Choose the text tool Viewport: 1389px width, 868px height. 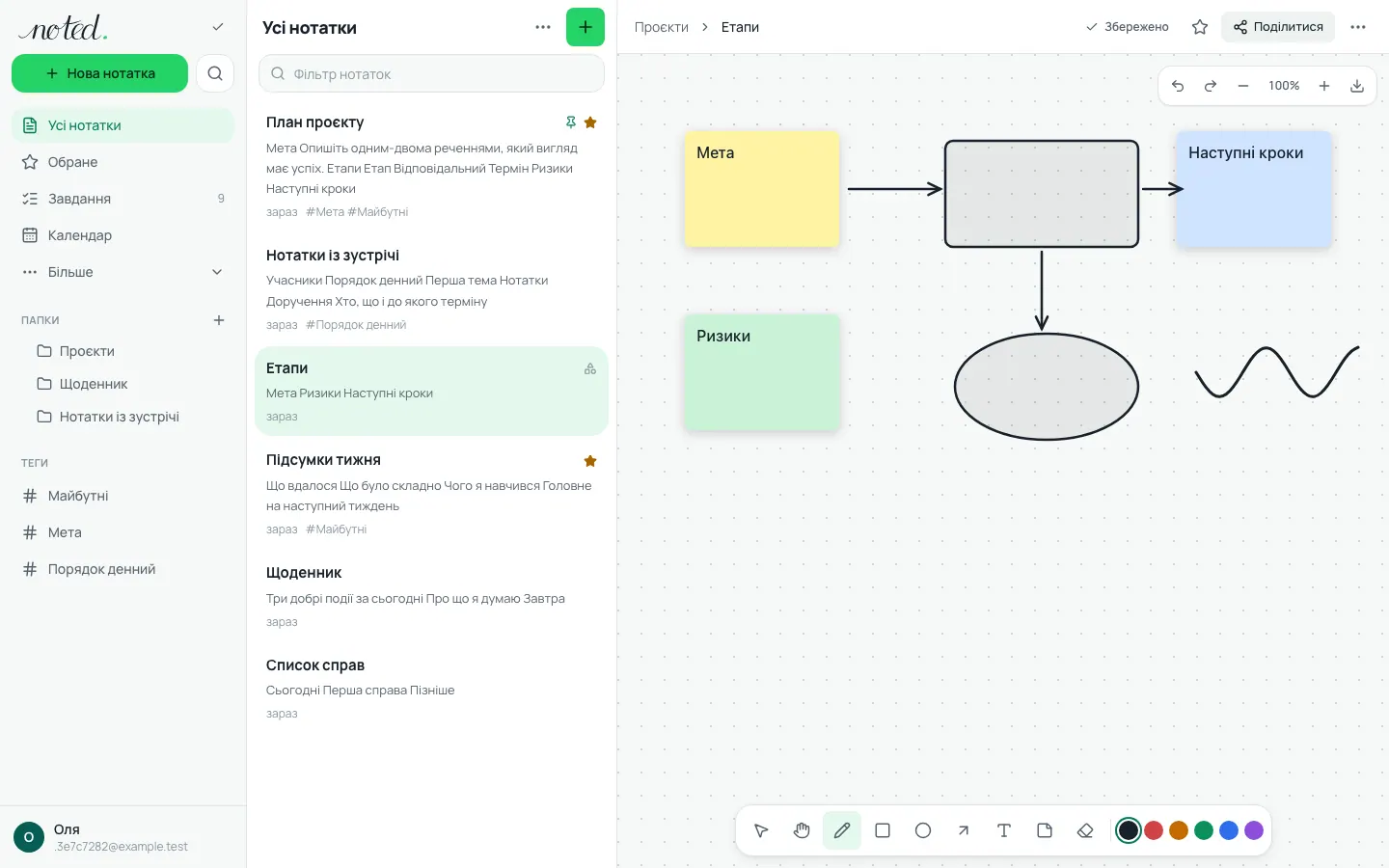click(1003, 830)
